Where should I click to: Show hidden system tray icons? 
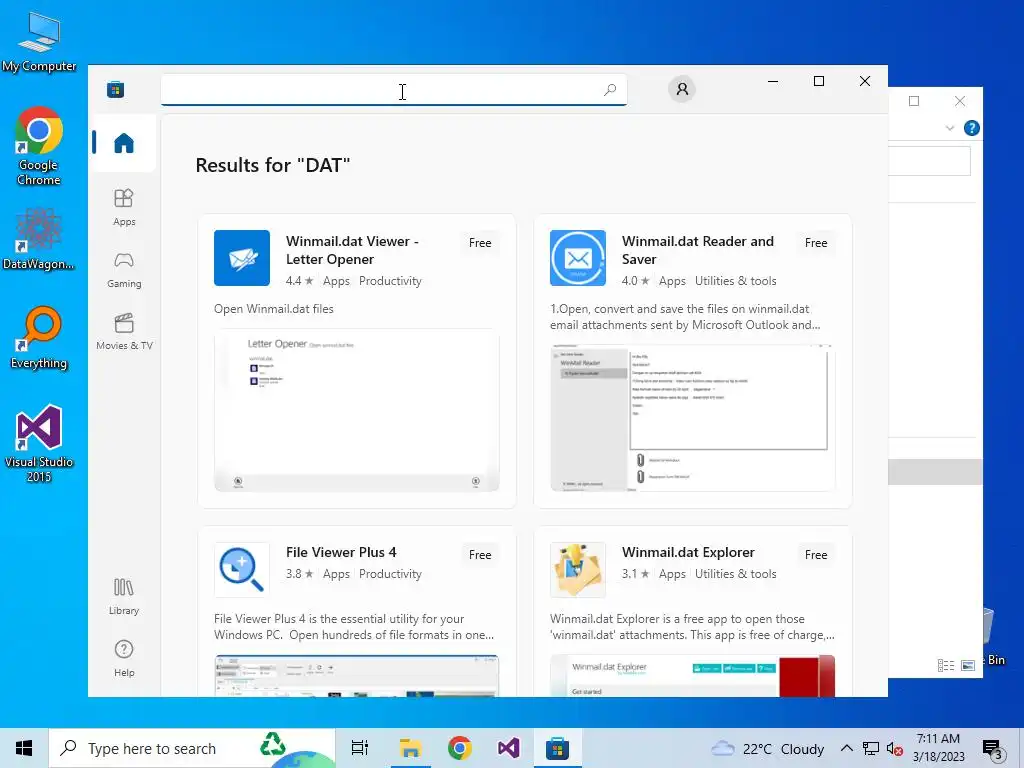point(846,748)
